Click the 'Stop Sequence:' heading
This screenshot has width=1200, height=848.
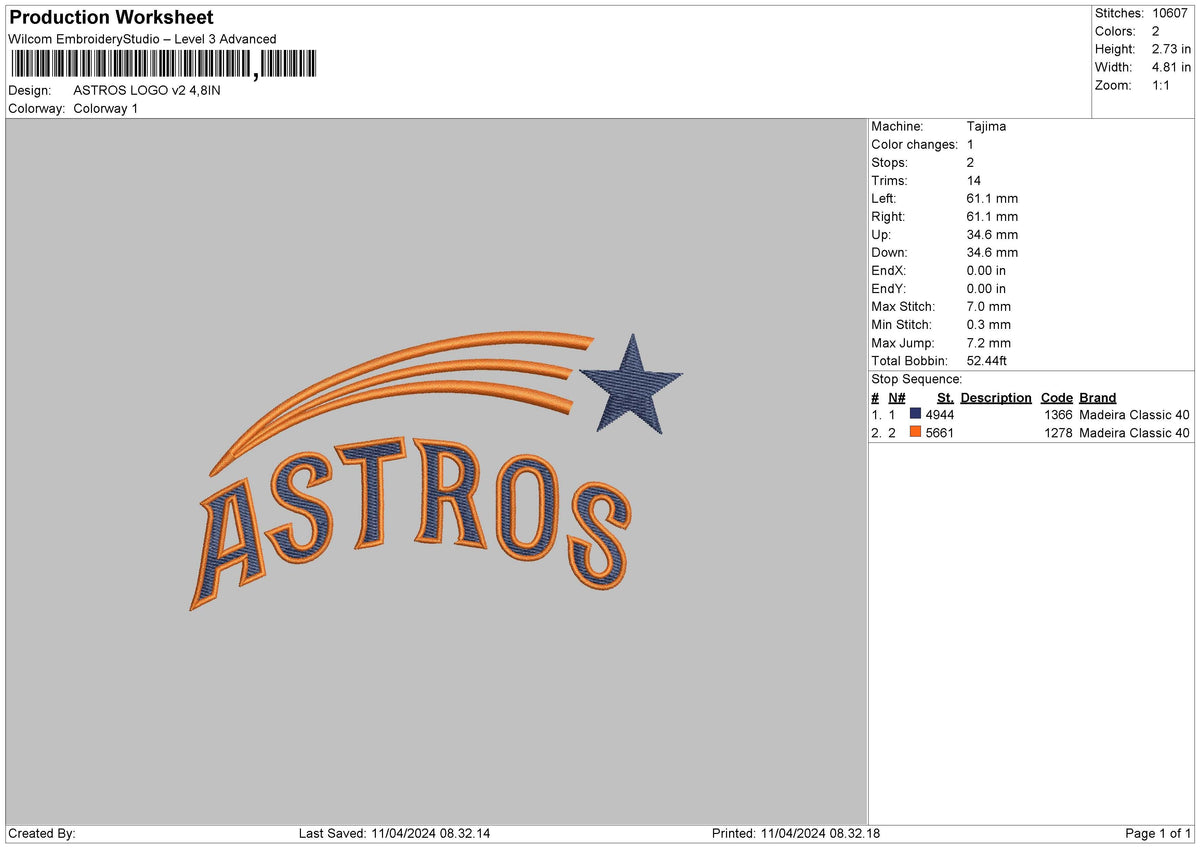tap(917, 379)
